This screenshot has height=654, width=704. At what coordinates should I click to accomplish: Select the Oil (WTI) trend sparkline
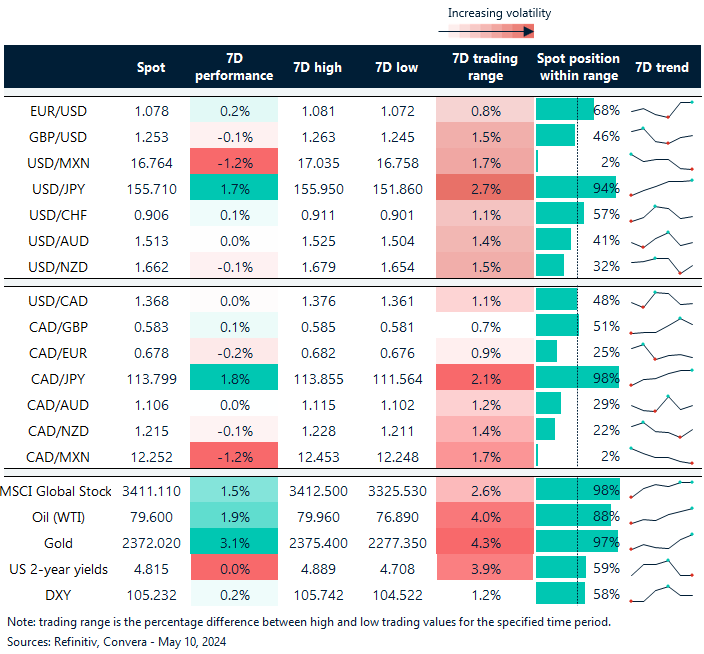tap(661, 516)
